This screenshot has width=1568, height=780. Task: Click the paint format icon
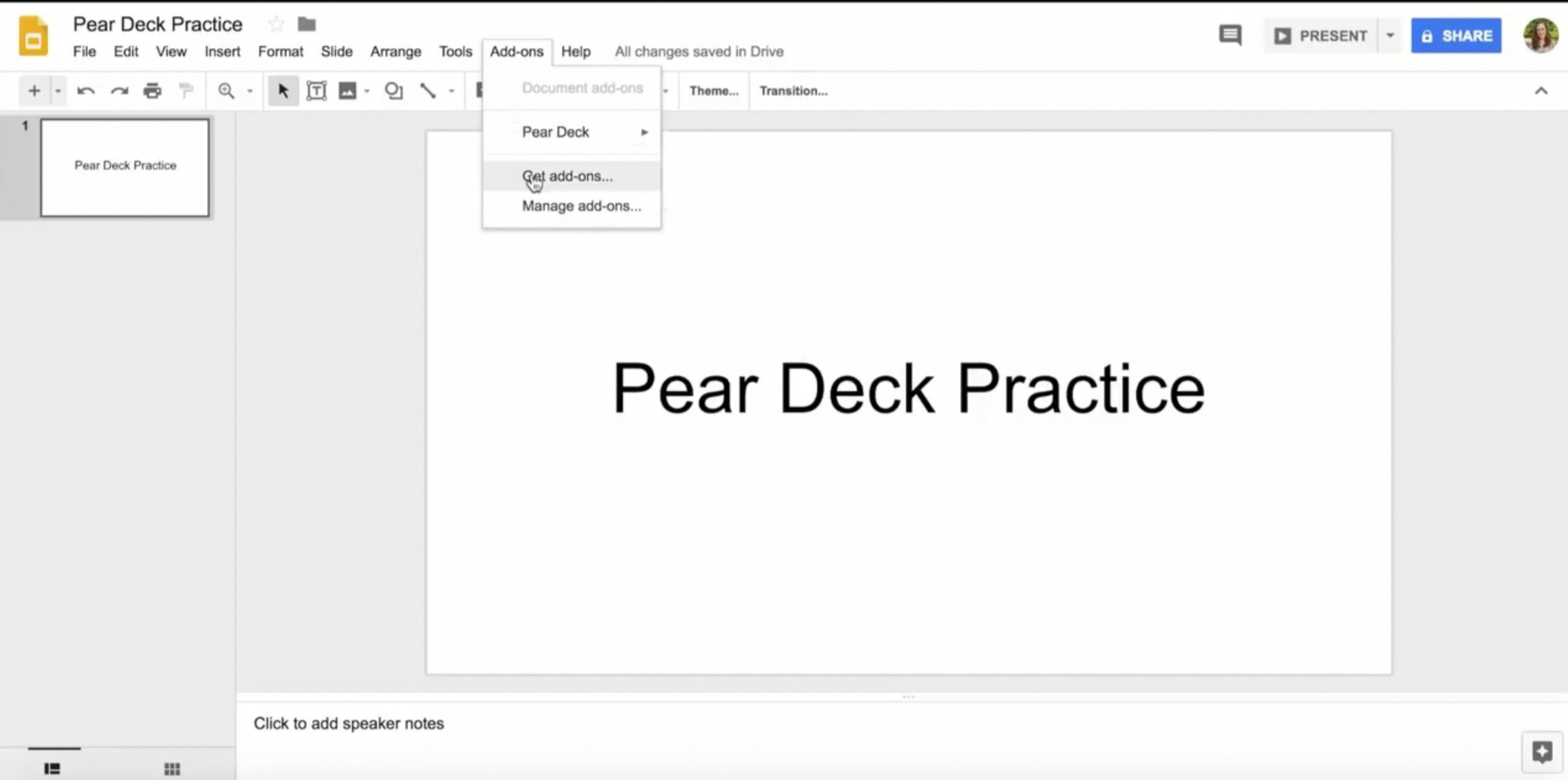[x=186, y=91]
